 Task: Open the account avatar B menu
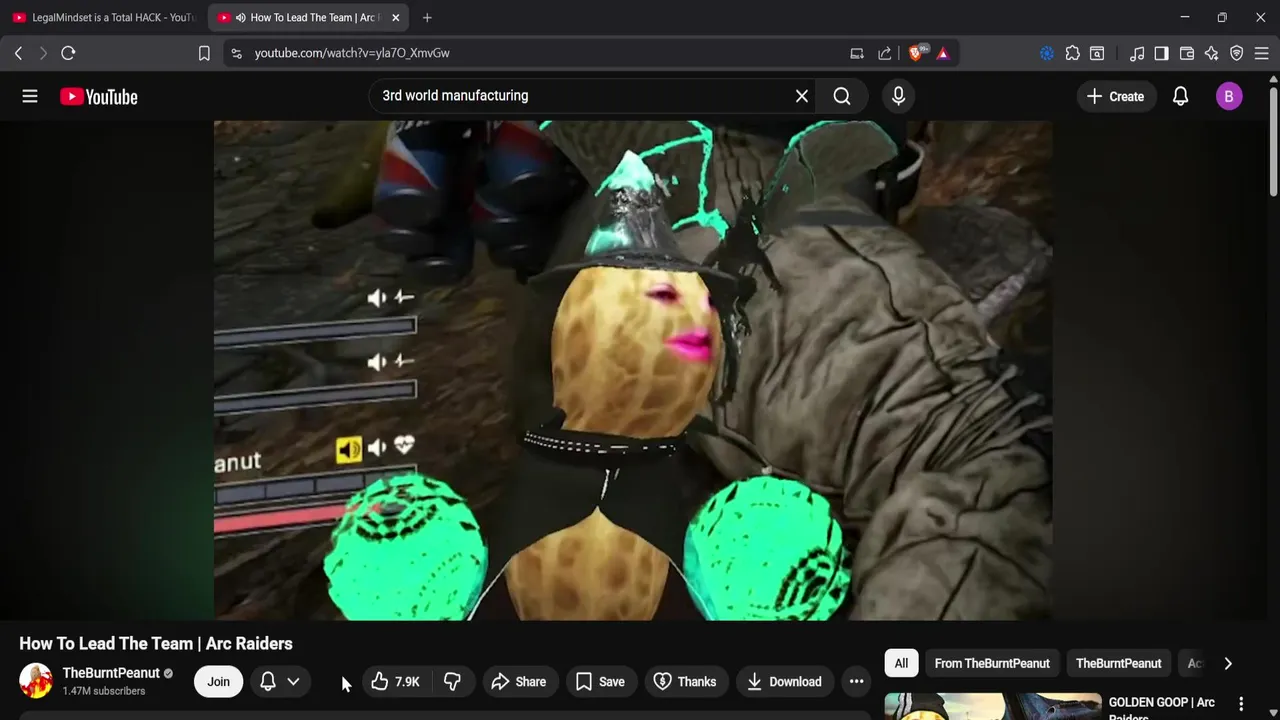pyautogui.click(x=1229, y=96)
